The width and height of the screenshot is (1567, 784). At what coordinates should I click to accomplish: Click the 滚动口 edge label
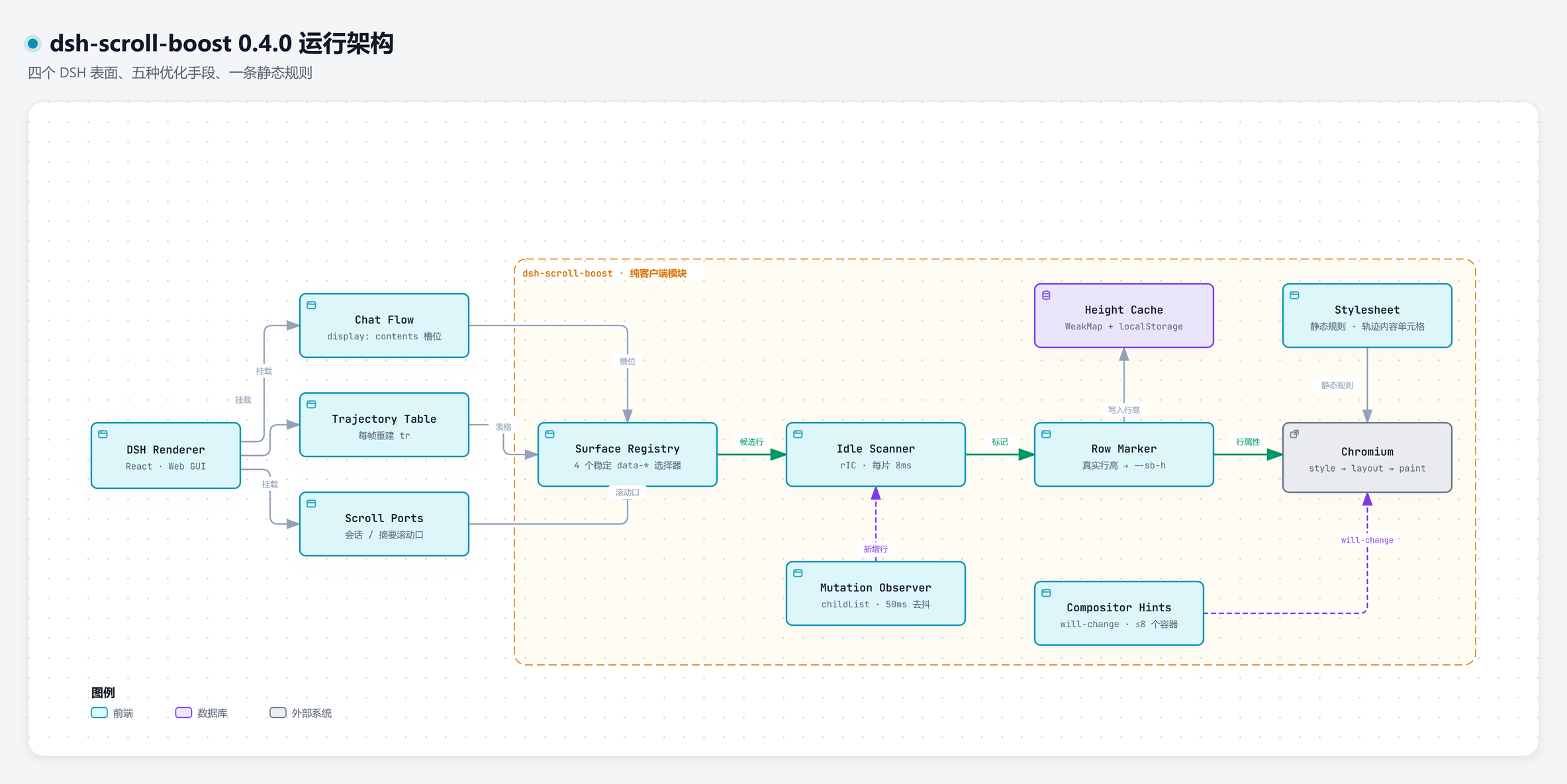pyautogui.click(x=627, y=492)
